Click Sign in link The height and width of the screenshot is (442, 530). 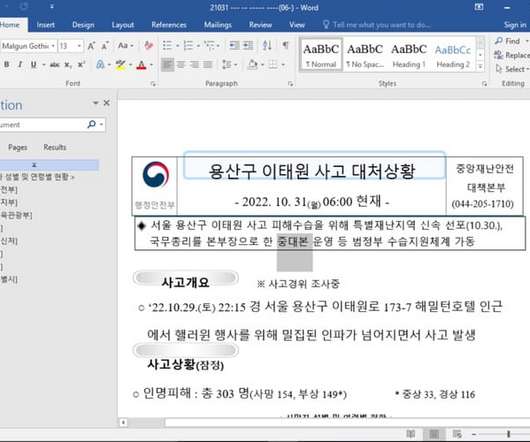[x=515, y=25]
